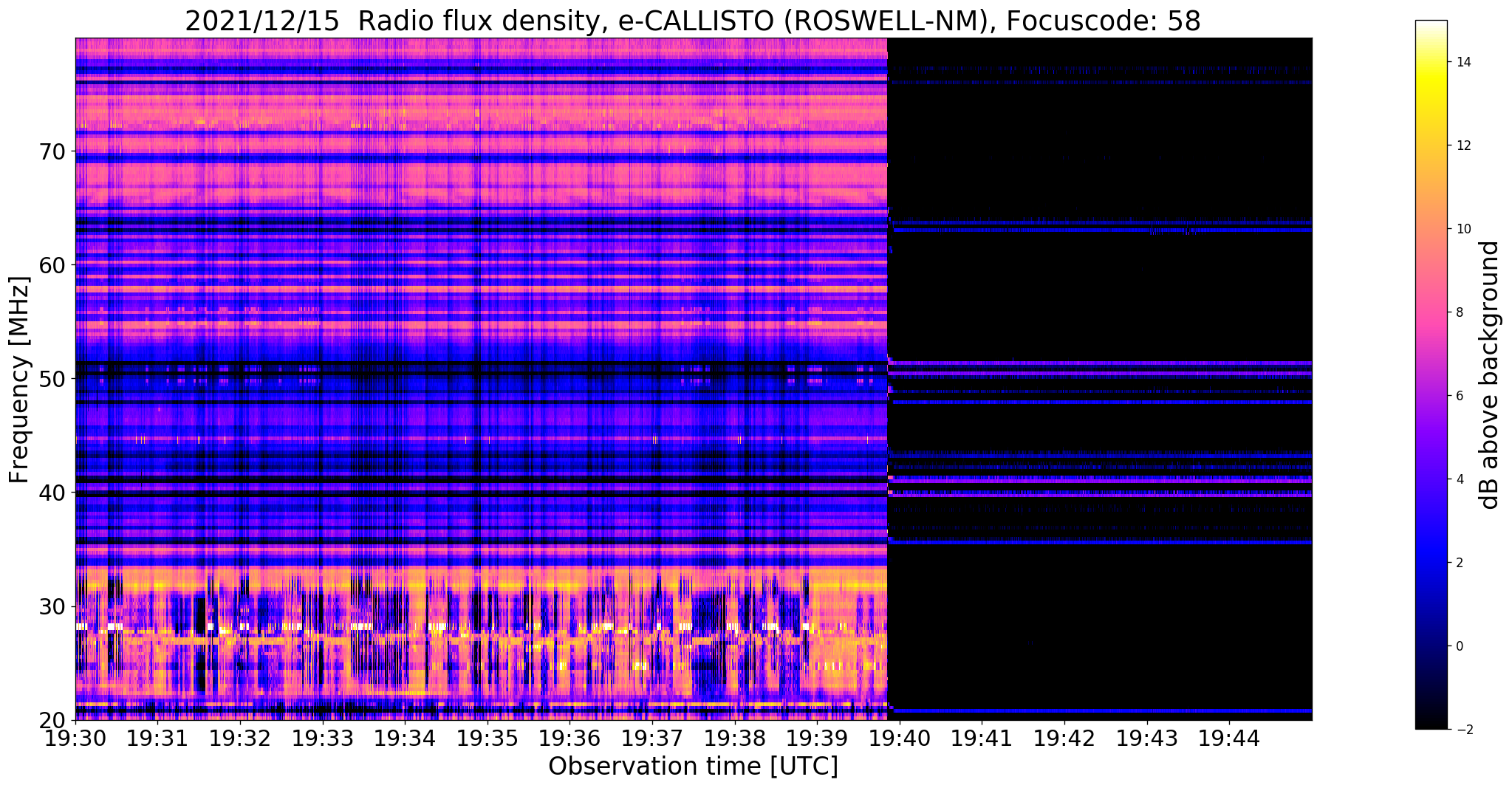Click the 50 MHz frequency tick label
1512x788 pixels.
click(52, 379)
